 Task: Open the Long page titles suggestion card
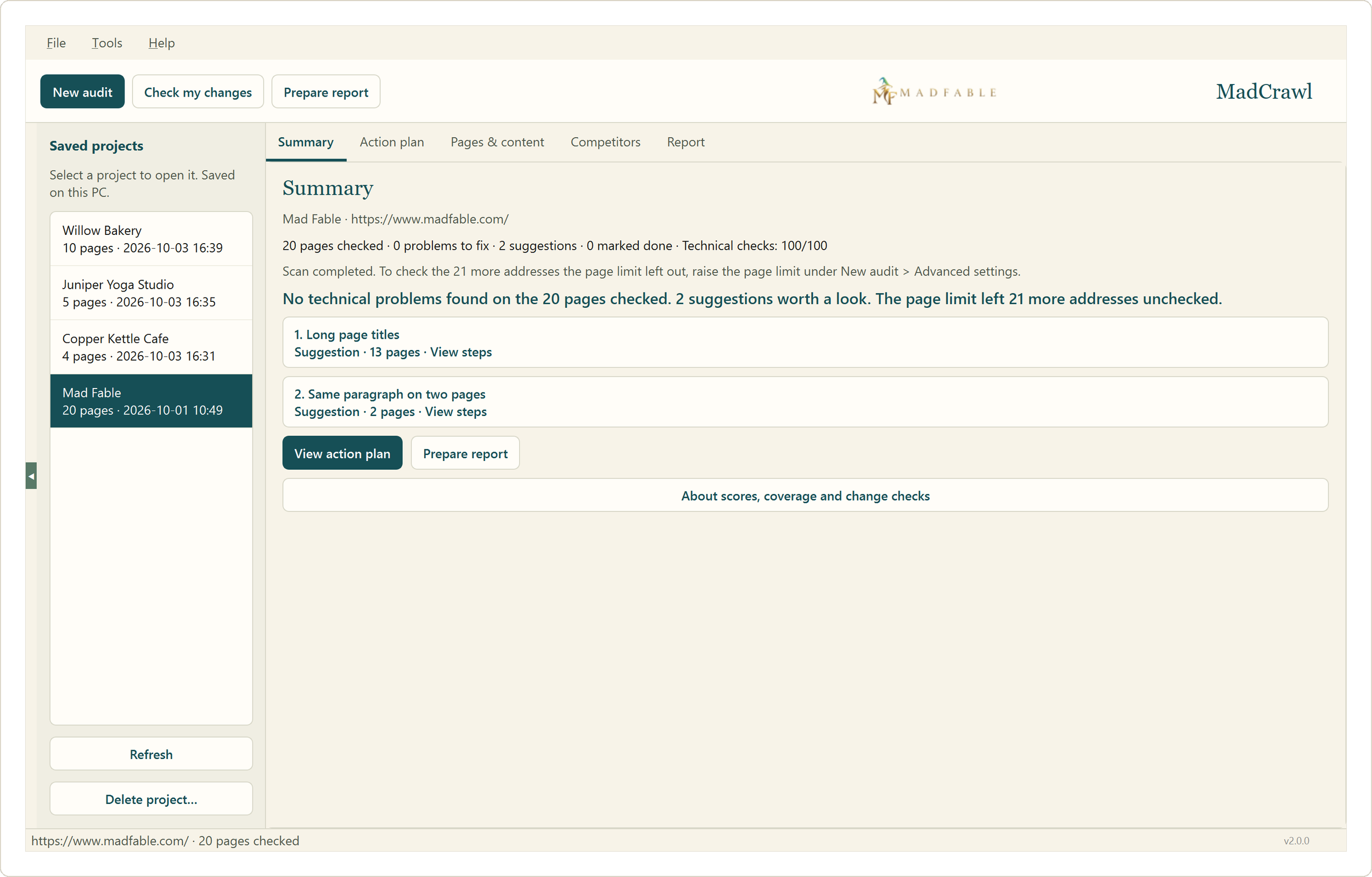(x=805, y=342)
